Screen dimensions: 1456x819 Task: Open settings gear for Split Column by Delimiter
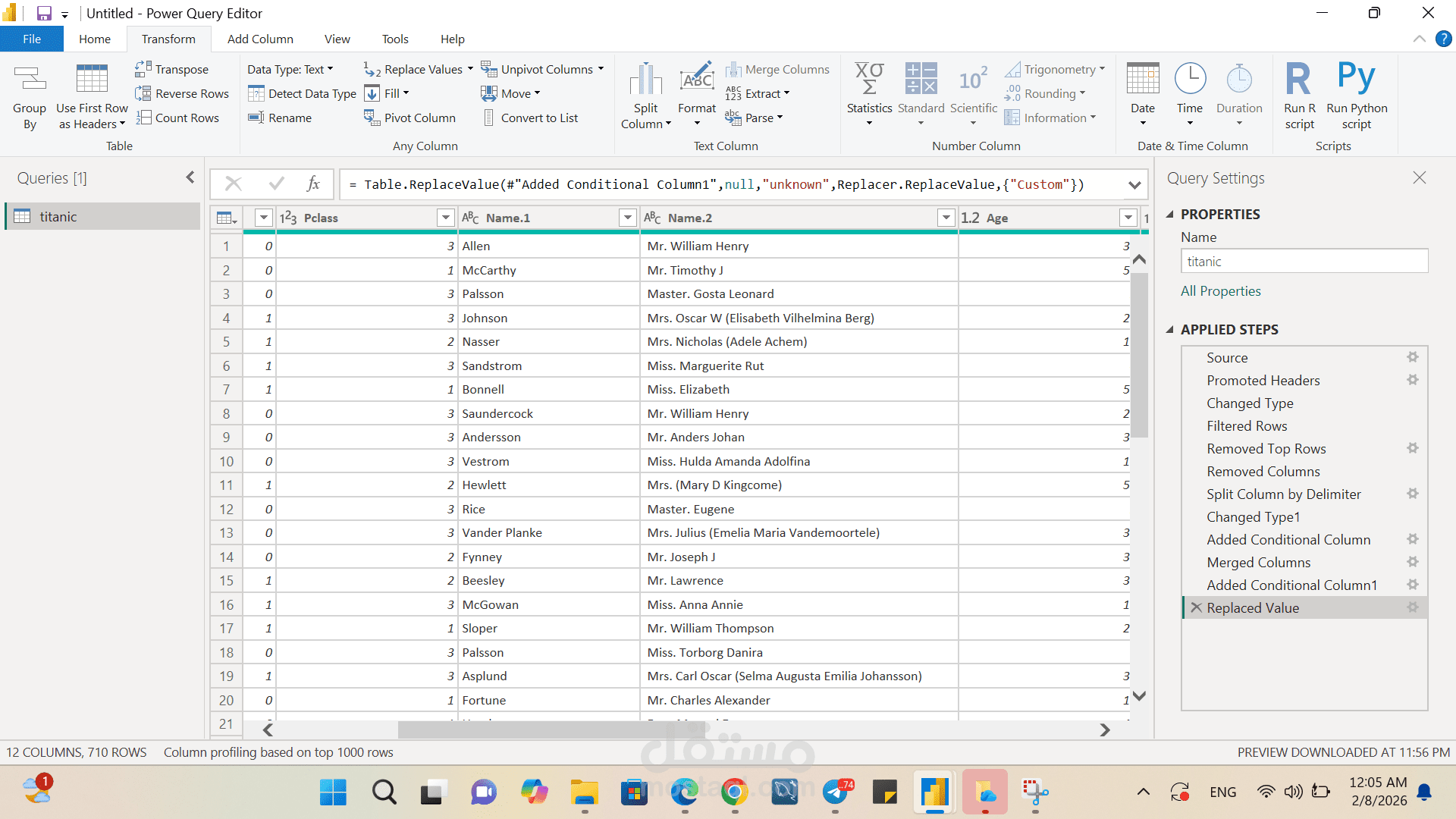1412,494
